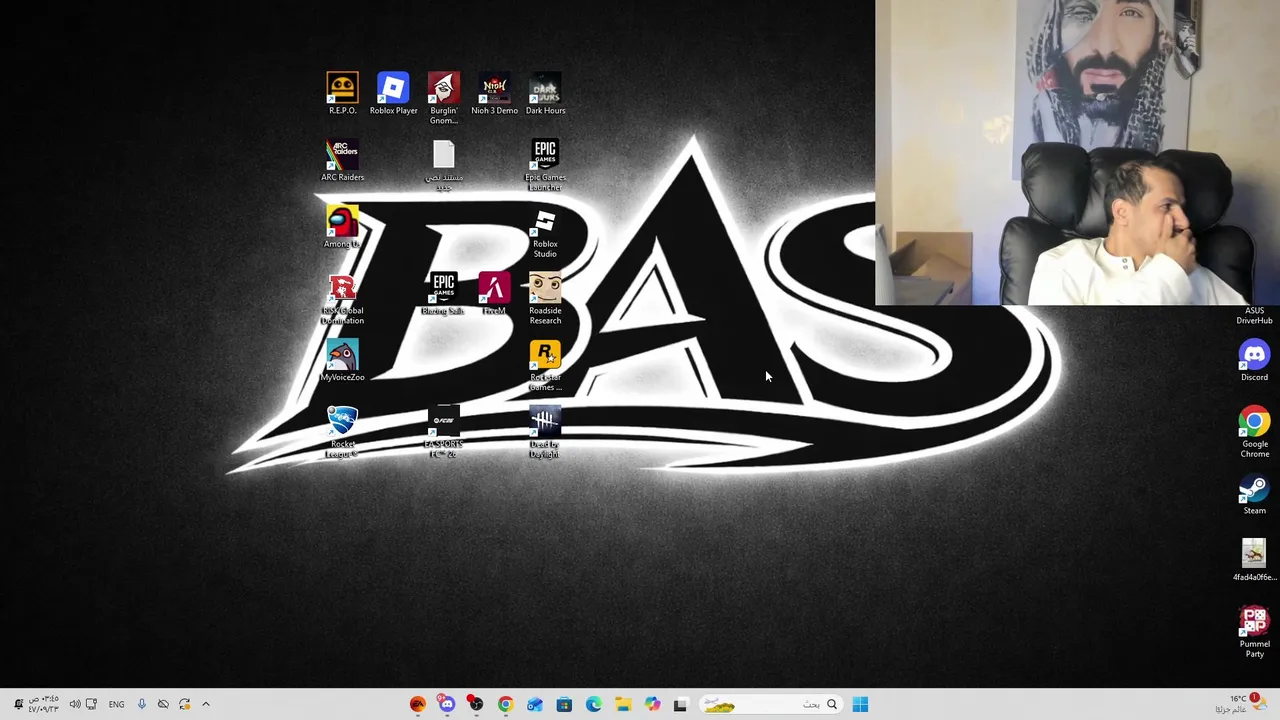Open OBS Studio from the taskbar

[476, 704]
